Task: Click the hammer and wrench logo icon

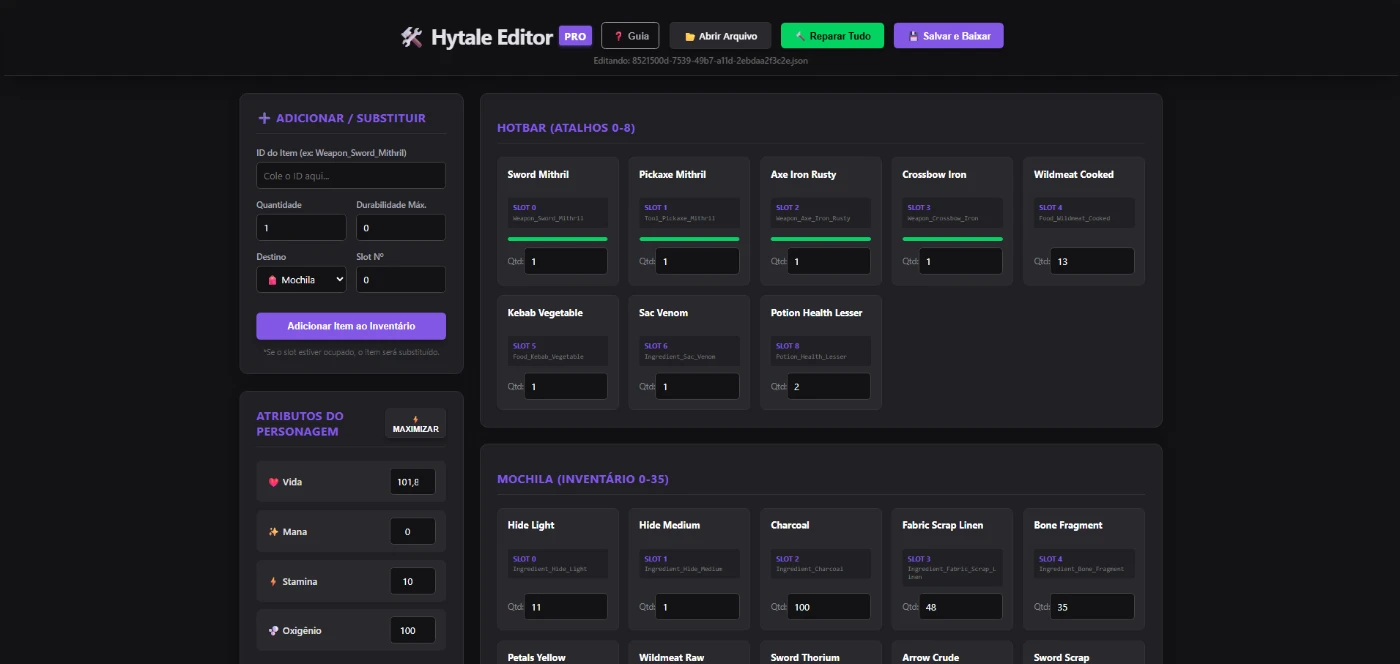Action: 412,37
